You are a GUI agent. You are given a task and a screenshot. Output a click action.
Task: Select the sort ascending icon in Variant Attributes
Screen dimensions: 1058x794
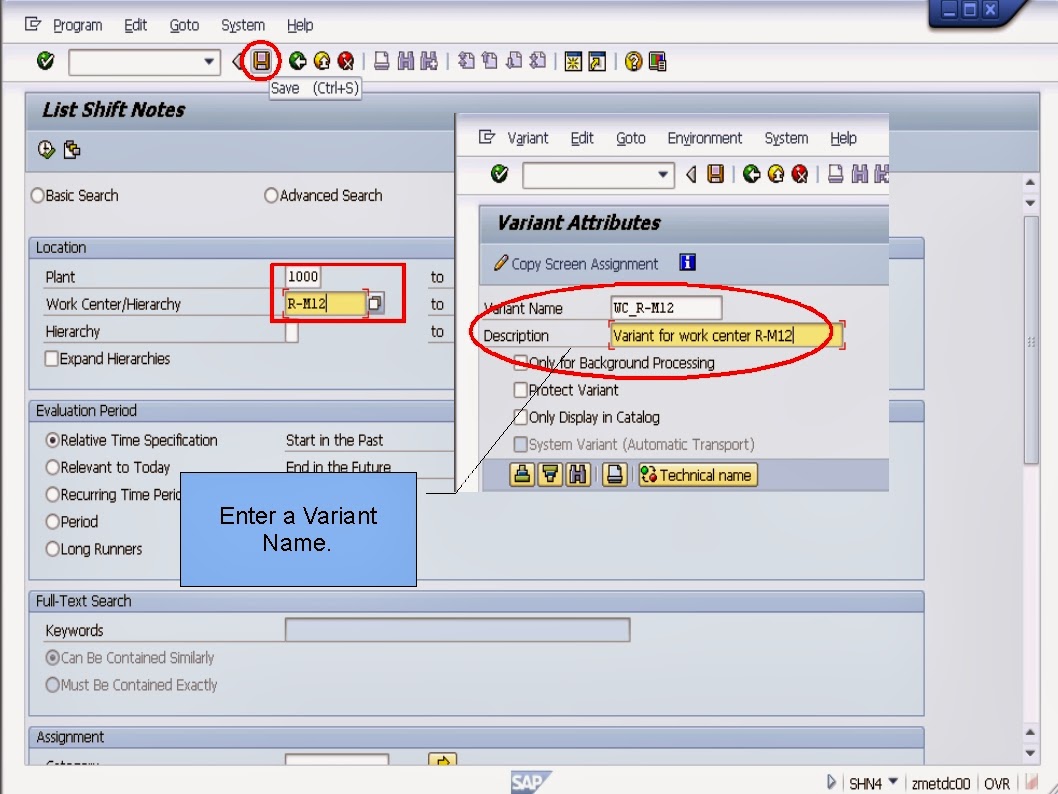coord(523,474)
